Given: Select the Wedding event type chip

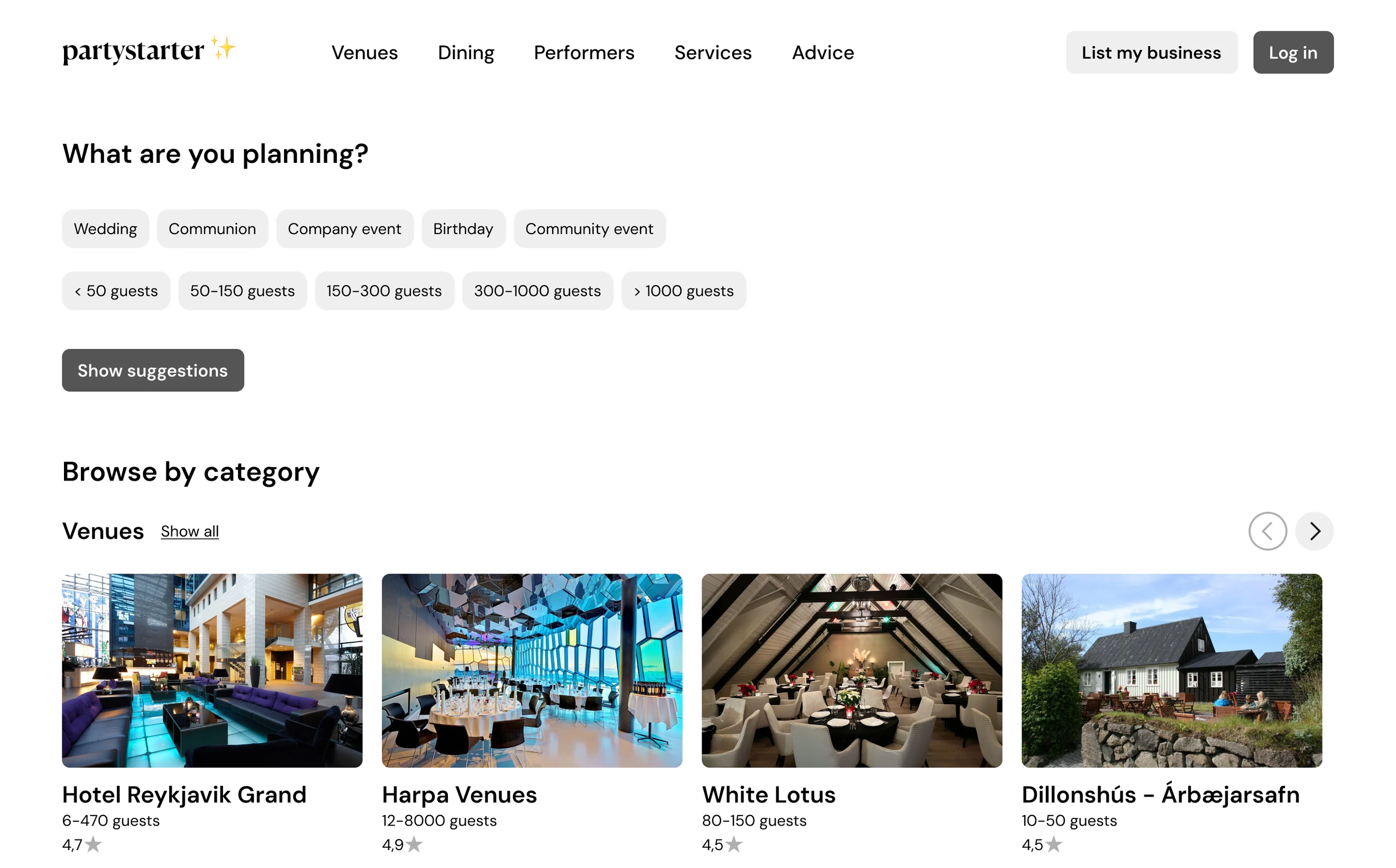Looking at the screenshot, I should [x=106, y=228].
